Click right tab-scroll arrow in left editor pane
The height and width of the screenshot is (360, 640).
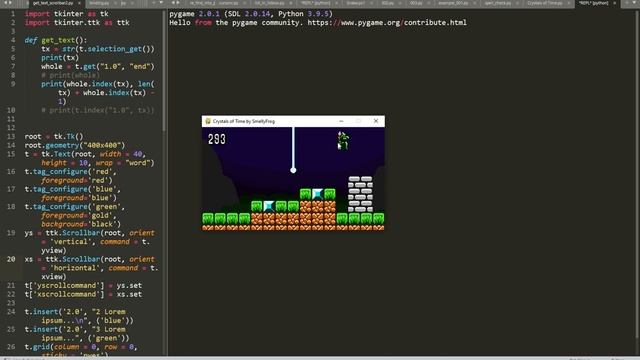(11, 3)
